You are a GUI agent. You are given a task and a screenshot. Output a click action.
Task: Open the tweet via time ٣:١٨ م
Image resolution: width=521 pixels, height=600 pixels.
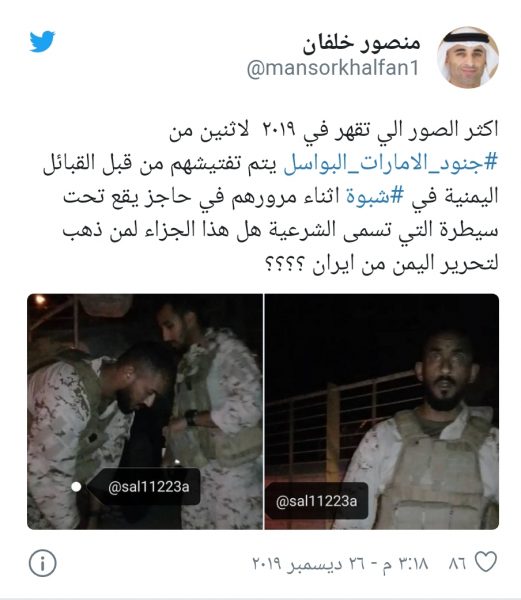point(405,564)
